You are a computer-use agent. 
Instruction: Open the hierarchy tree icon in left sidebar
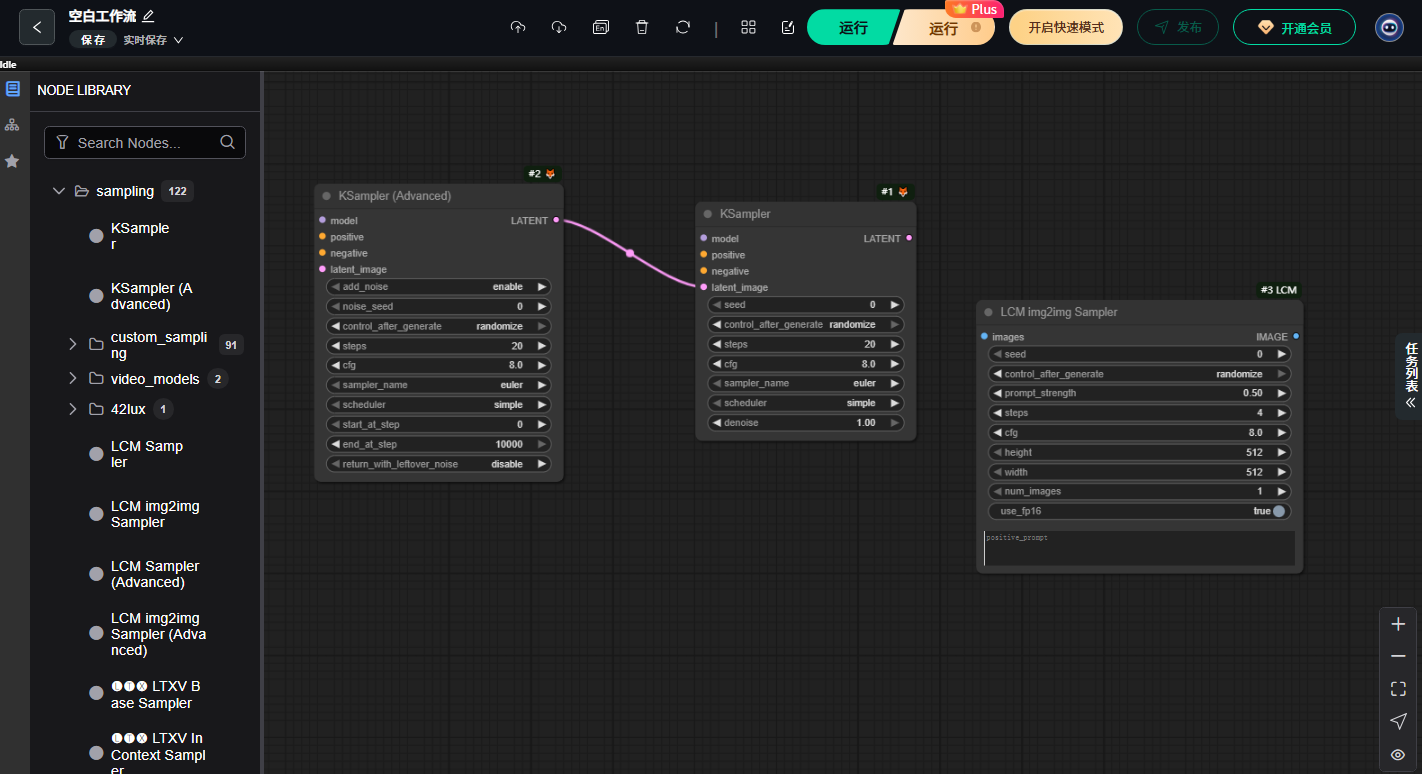tap(12, 125)
